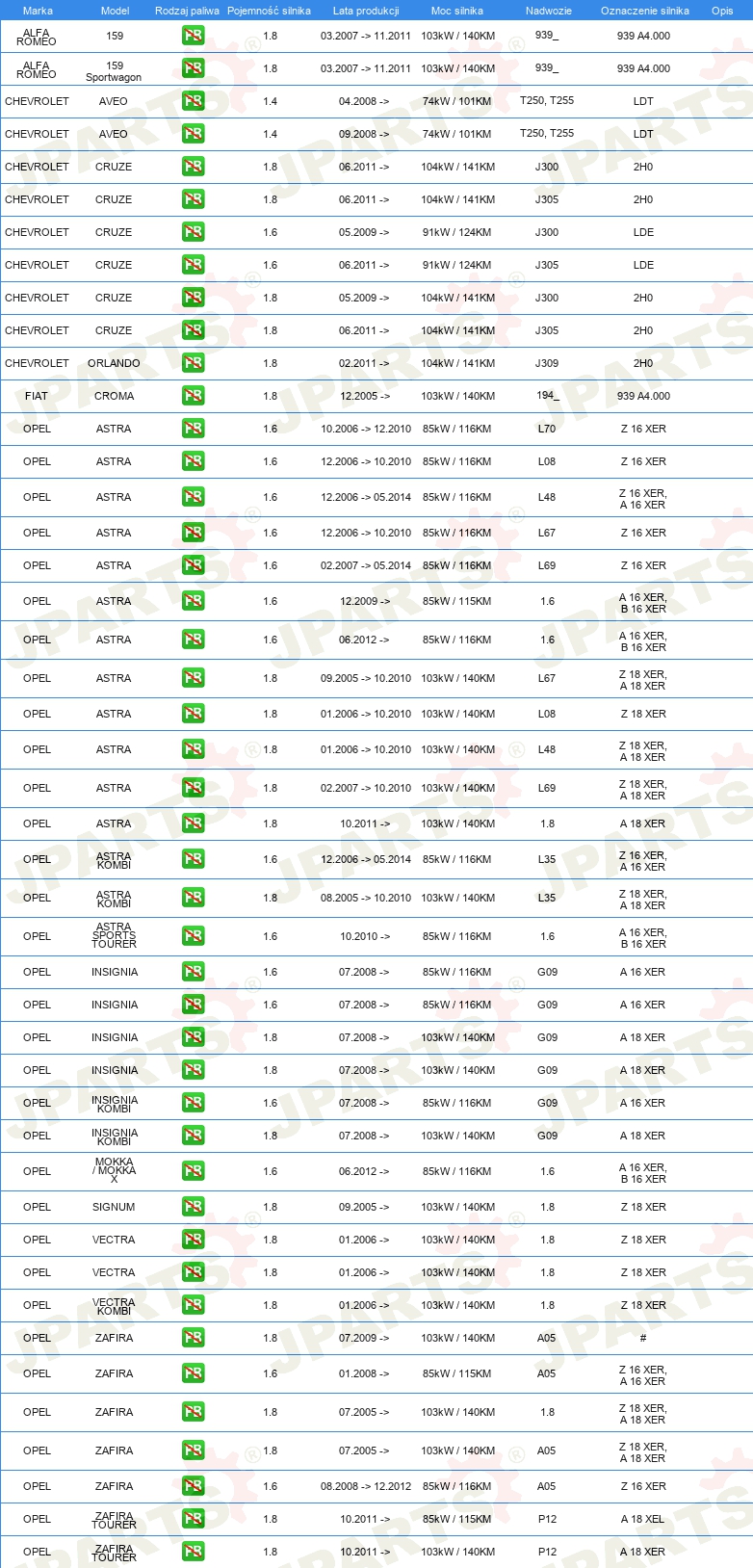
Task: Click fuel icon for Chevrolet Aveo 09.2008 row
Action: click(x=193, y=134)
